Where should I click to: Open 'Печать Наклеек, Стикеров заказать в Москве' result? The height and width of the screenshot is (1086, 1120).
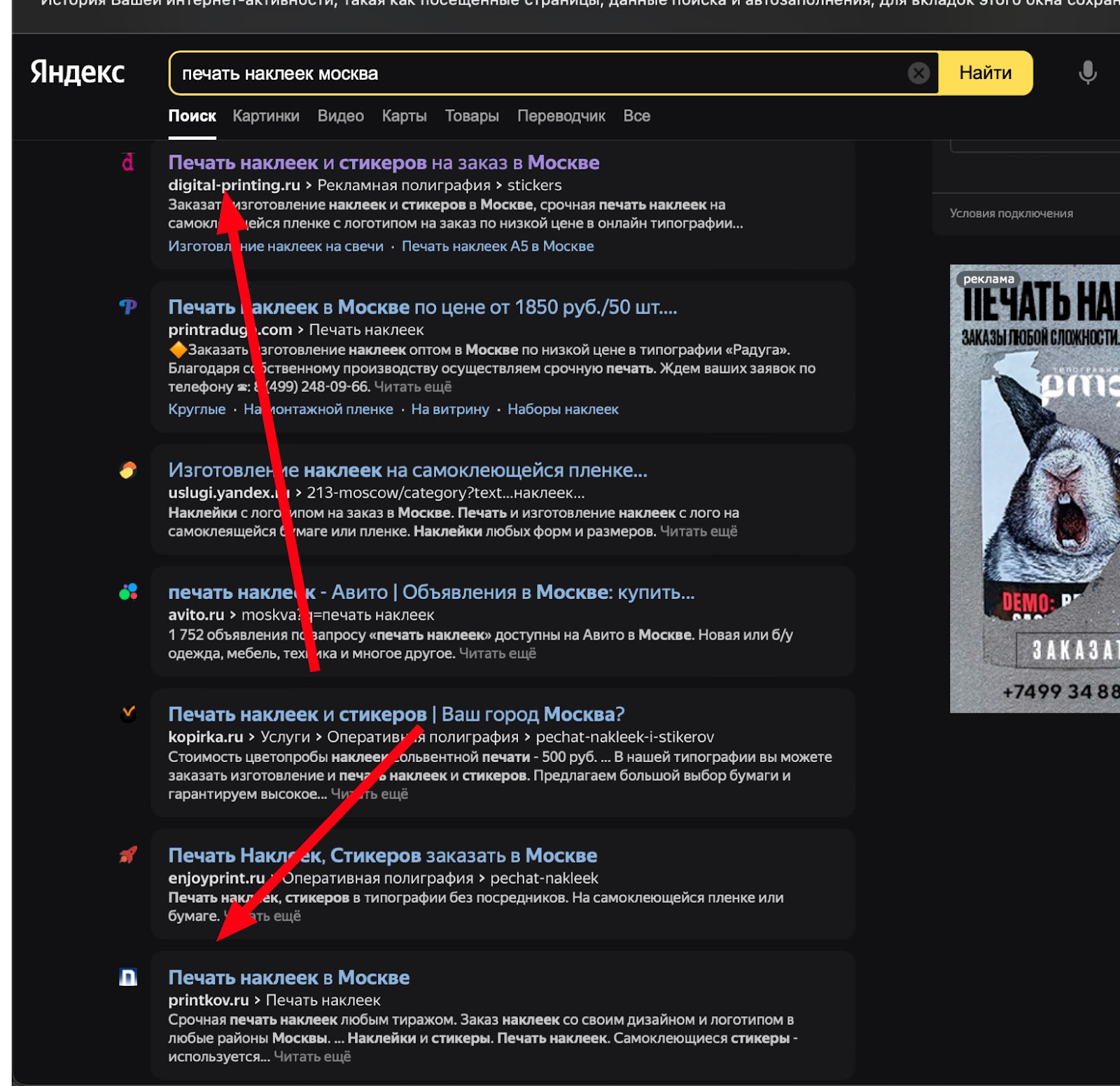[382, 855]
